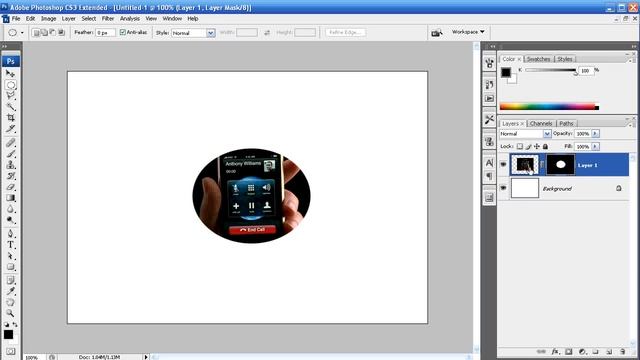
Task: Click the K grayscale slider
Action: click(x=551, y=71)
